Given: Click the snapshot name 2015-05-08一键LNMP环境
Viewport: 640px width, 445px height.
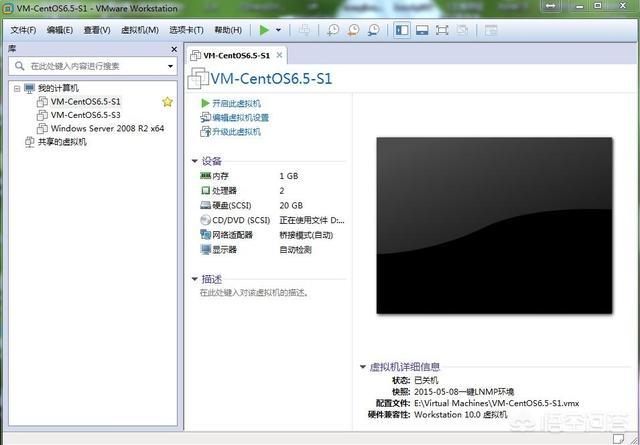Looking at the screenshot, I should coord(464,392).
